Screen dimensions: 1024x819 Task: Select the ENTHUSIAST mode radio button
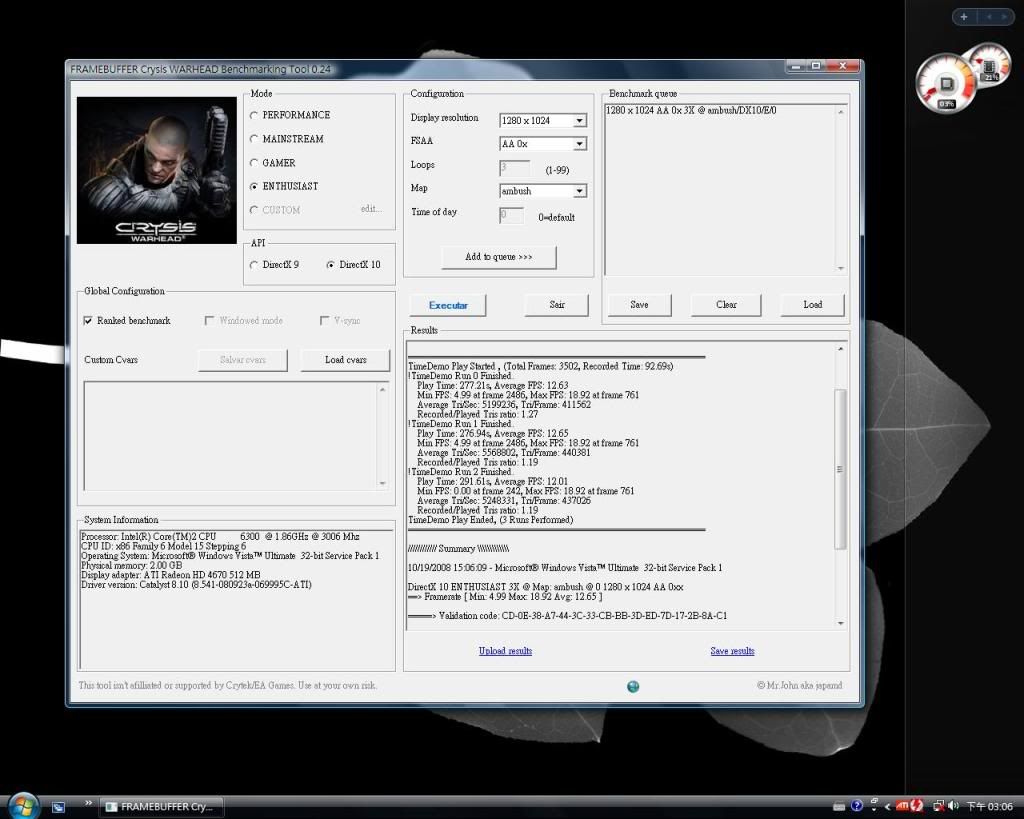tap(254, 186)
